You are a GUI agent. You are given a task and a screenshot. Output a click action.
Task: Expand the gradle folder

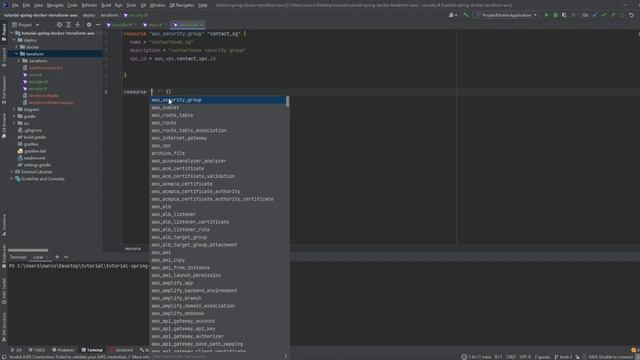point(14,116)
